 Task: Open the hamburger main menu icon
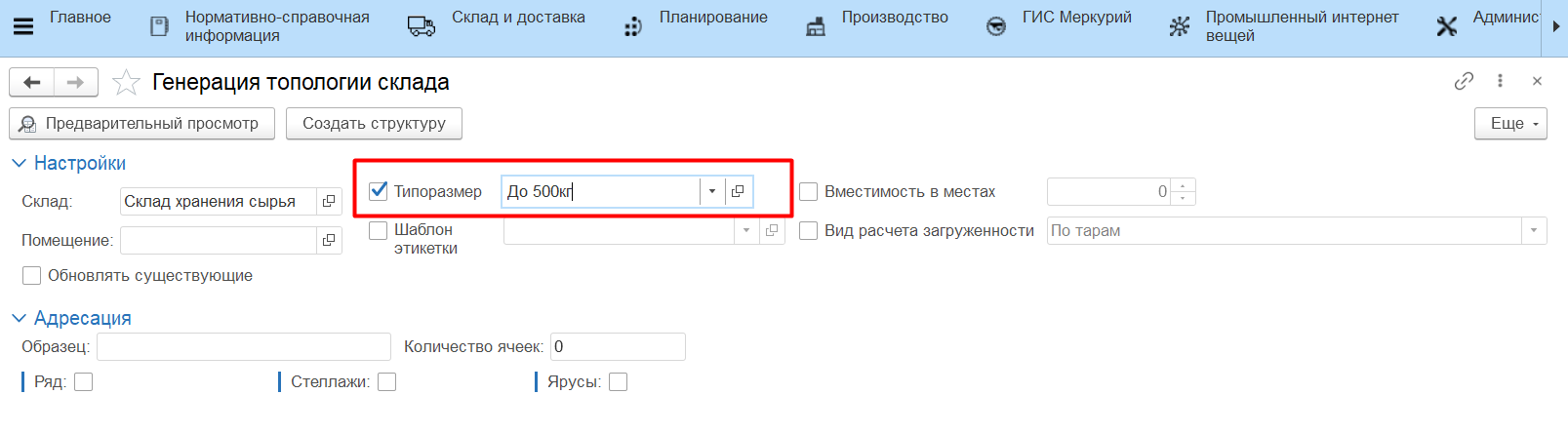click(x=22, y=26)
